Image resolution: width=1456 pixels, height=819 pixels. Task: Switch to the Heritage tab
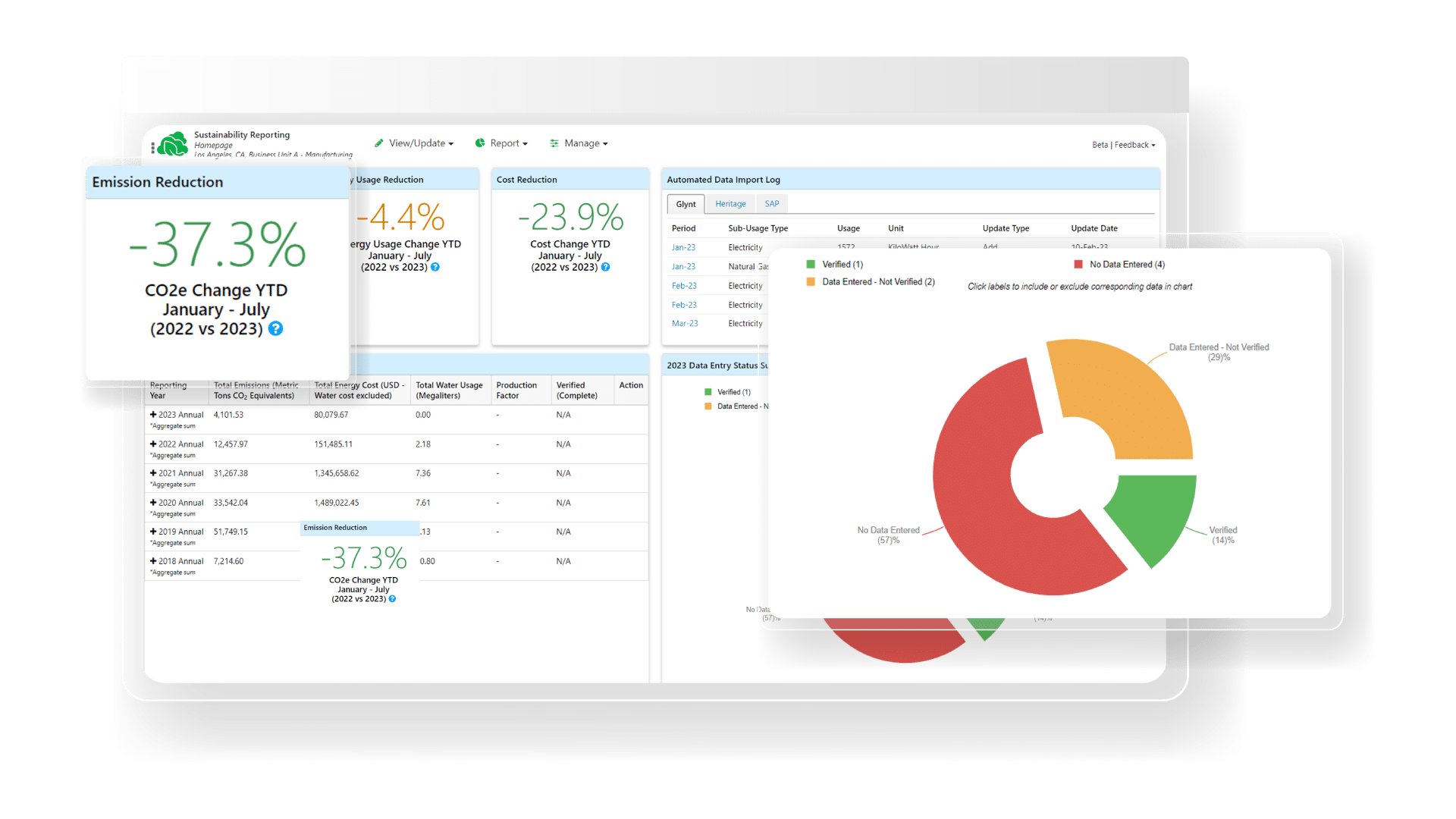[730, 204]
